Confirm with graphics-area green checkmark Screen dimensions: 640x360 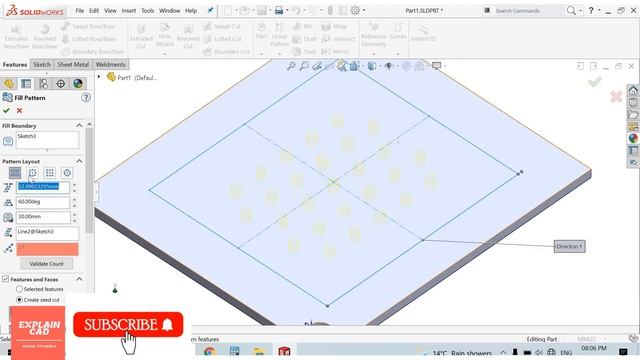(x=595, y=82)
